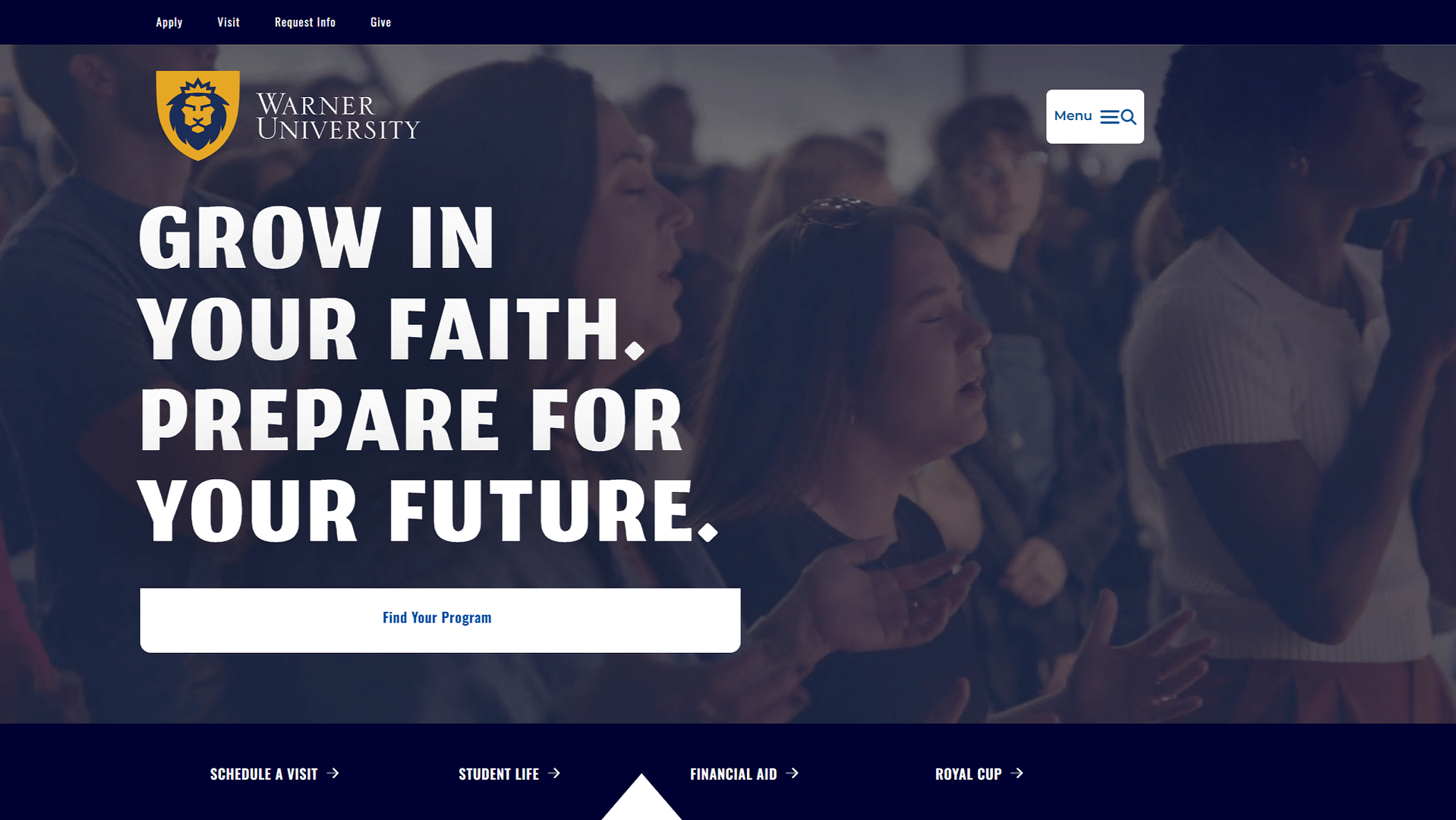
Task: Click the arrow beside Student Life
Action: coord(554,773)
